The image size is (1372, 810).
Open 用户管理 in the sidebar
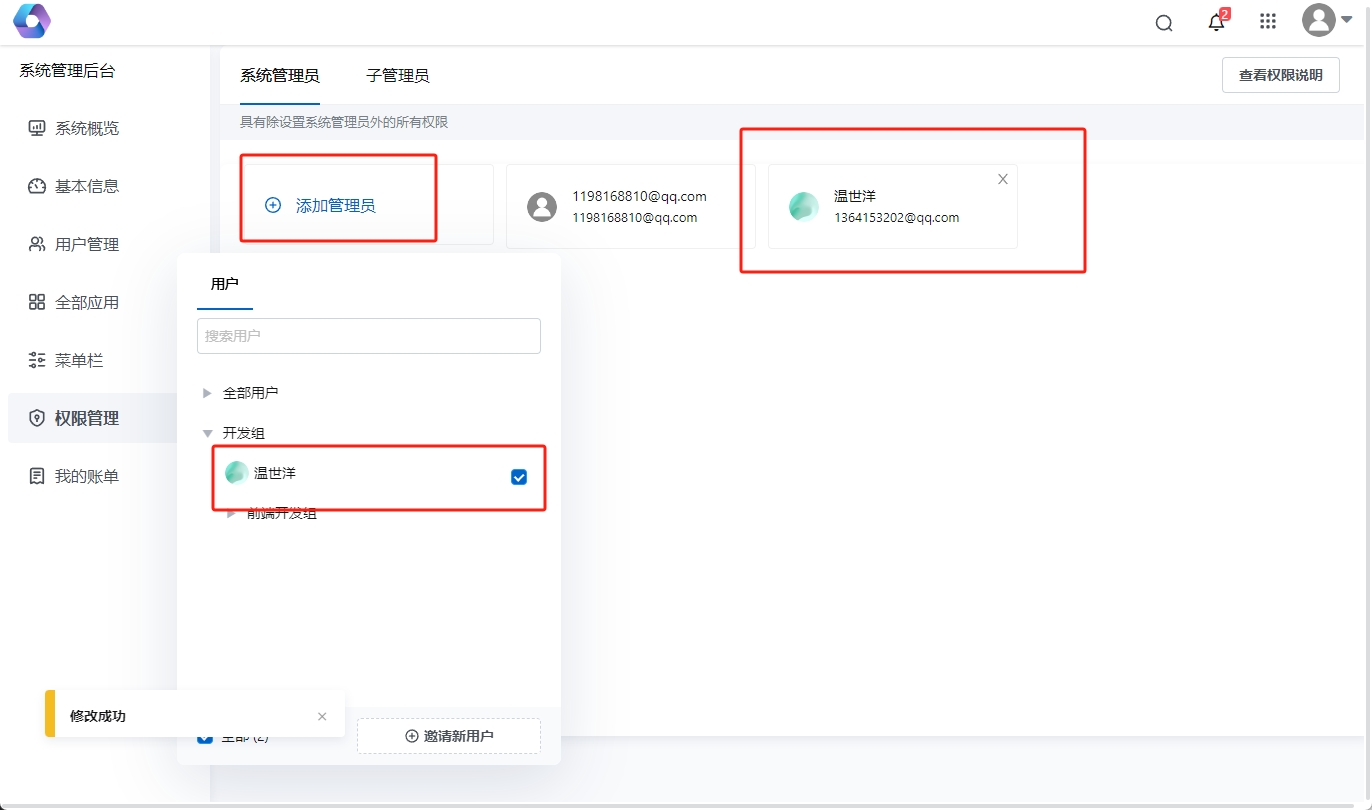34,244
